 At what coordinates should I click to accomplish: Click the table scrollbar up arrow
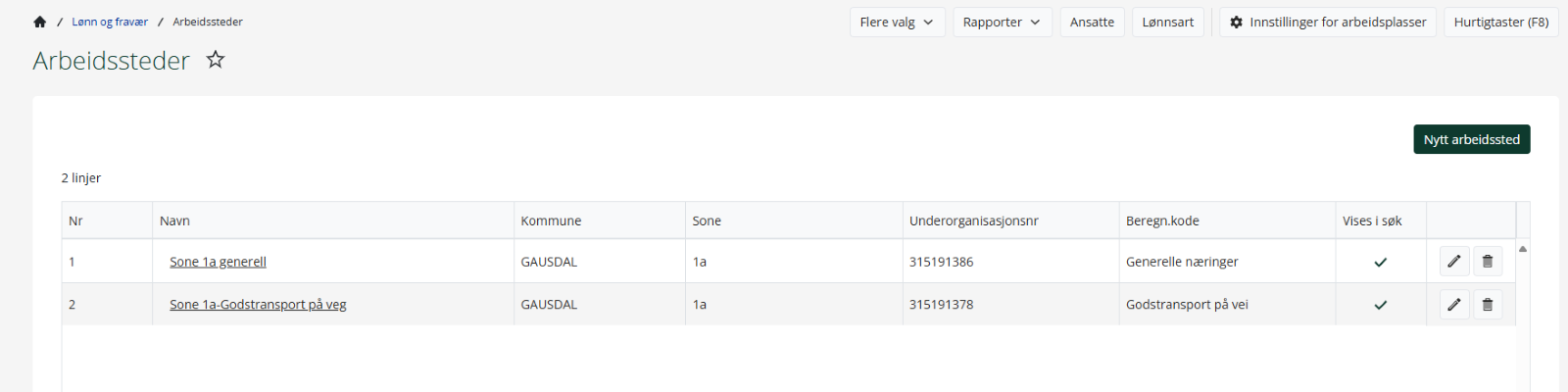coord(1523,249)
